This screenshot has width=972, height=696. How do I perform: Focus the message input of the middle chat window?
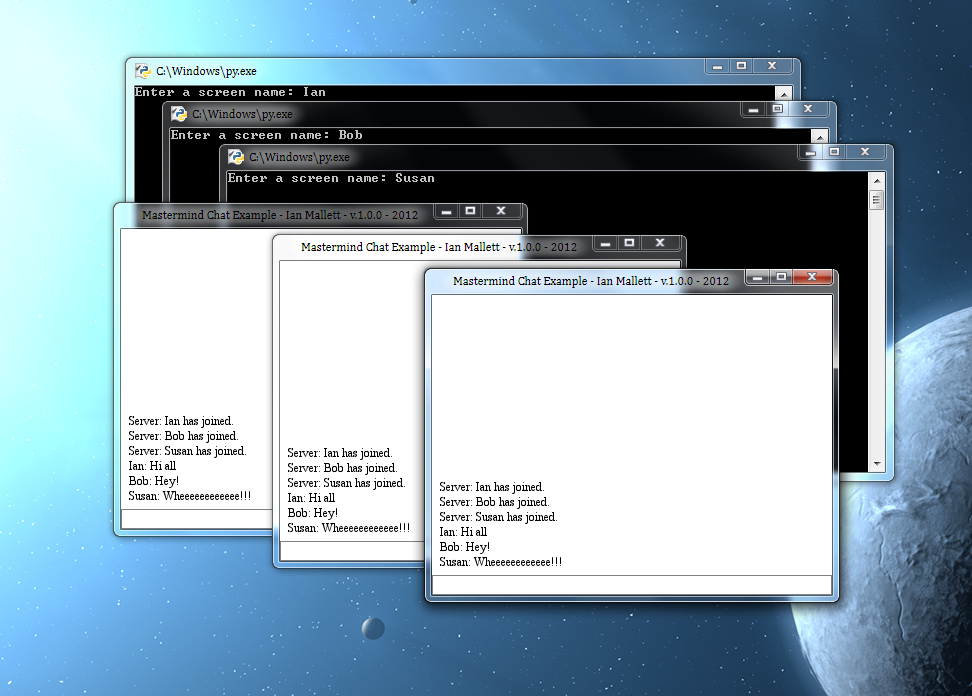[350, 551]
